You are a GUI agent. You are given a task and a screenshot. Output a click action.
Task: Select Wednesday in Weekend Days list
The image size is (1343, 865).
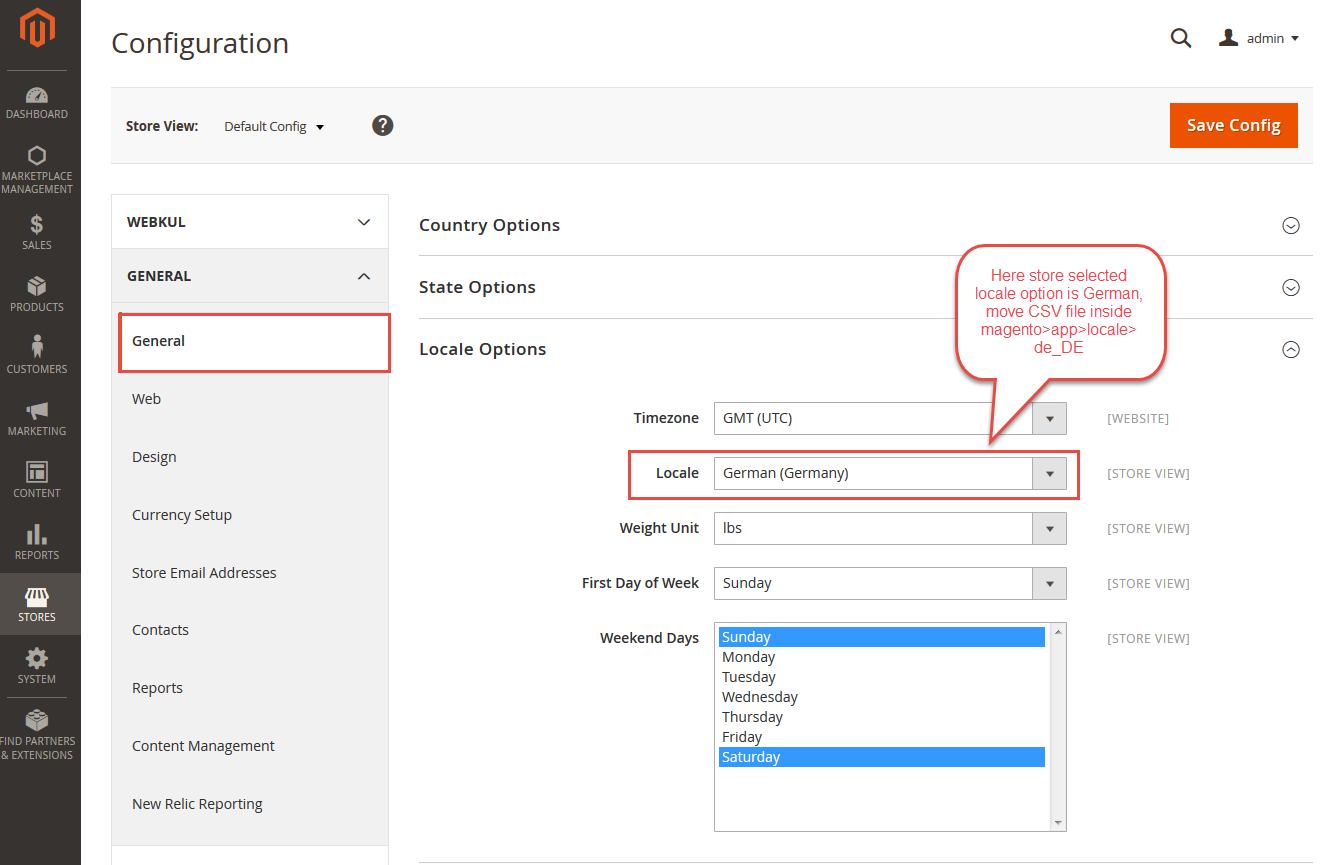(x=760, y=697)
